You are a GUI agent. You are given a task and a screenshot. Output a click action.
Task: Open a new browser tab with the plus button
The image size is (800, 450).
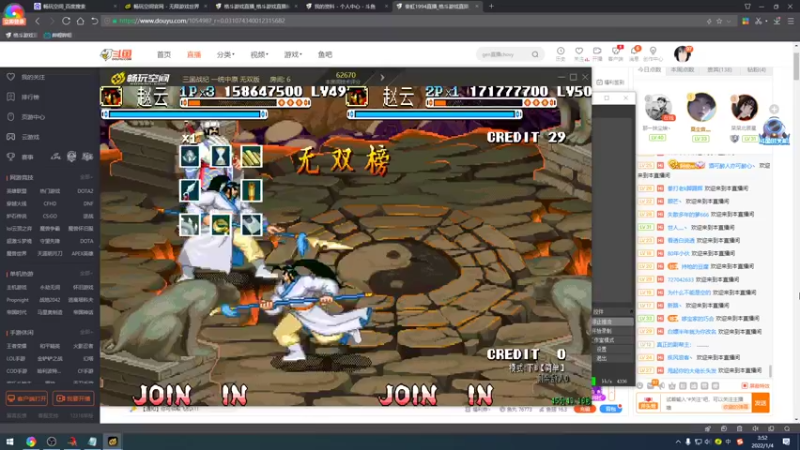click(x=491, y=6)
